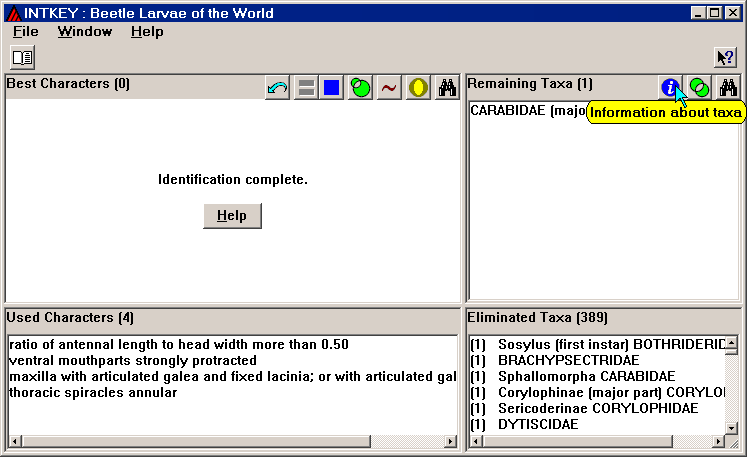Click the context help arrow icon
Image resolution: width=747 pixels, height=457 pixels.
tap(725, 57)
